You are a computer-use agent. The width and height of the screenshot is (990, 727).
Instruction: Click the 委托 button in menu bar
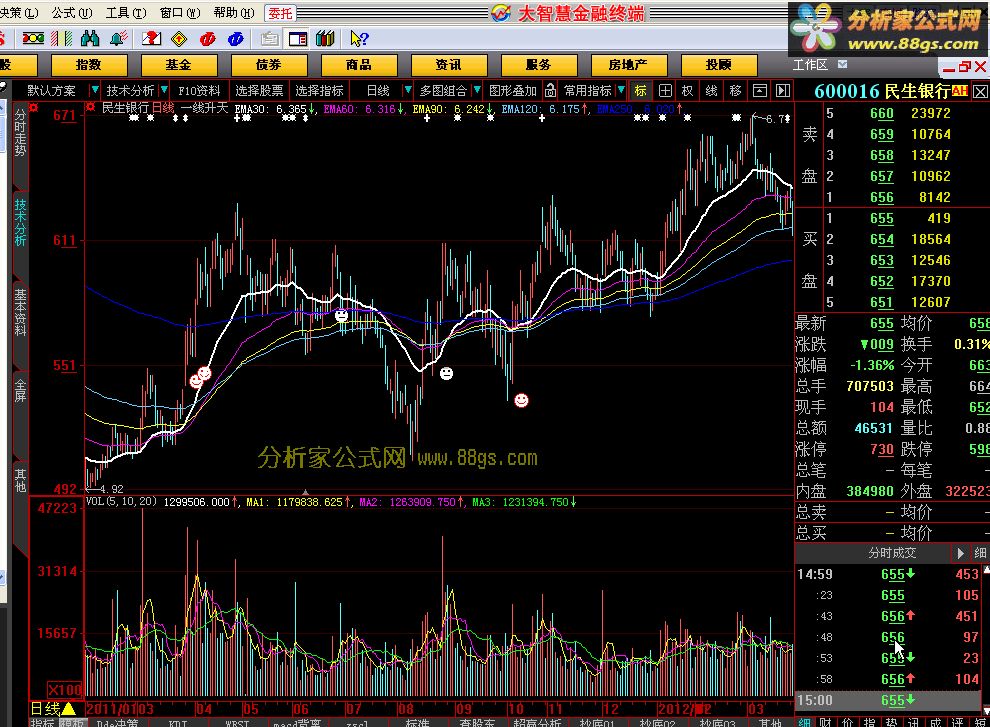click(280, 13)
